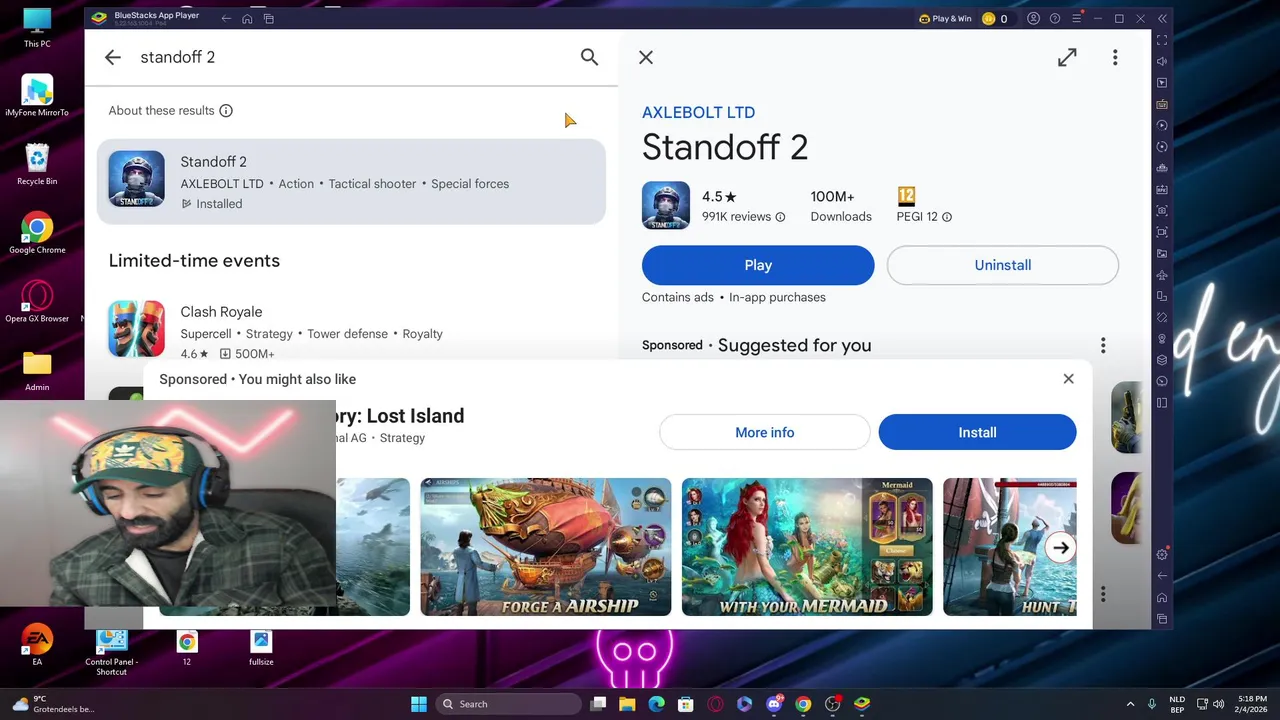Open Opera GX Browser desktop shortcut

[37, 302]
